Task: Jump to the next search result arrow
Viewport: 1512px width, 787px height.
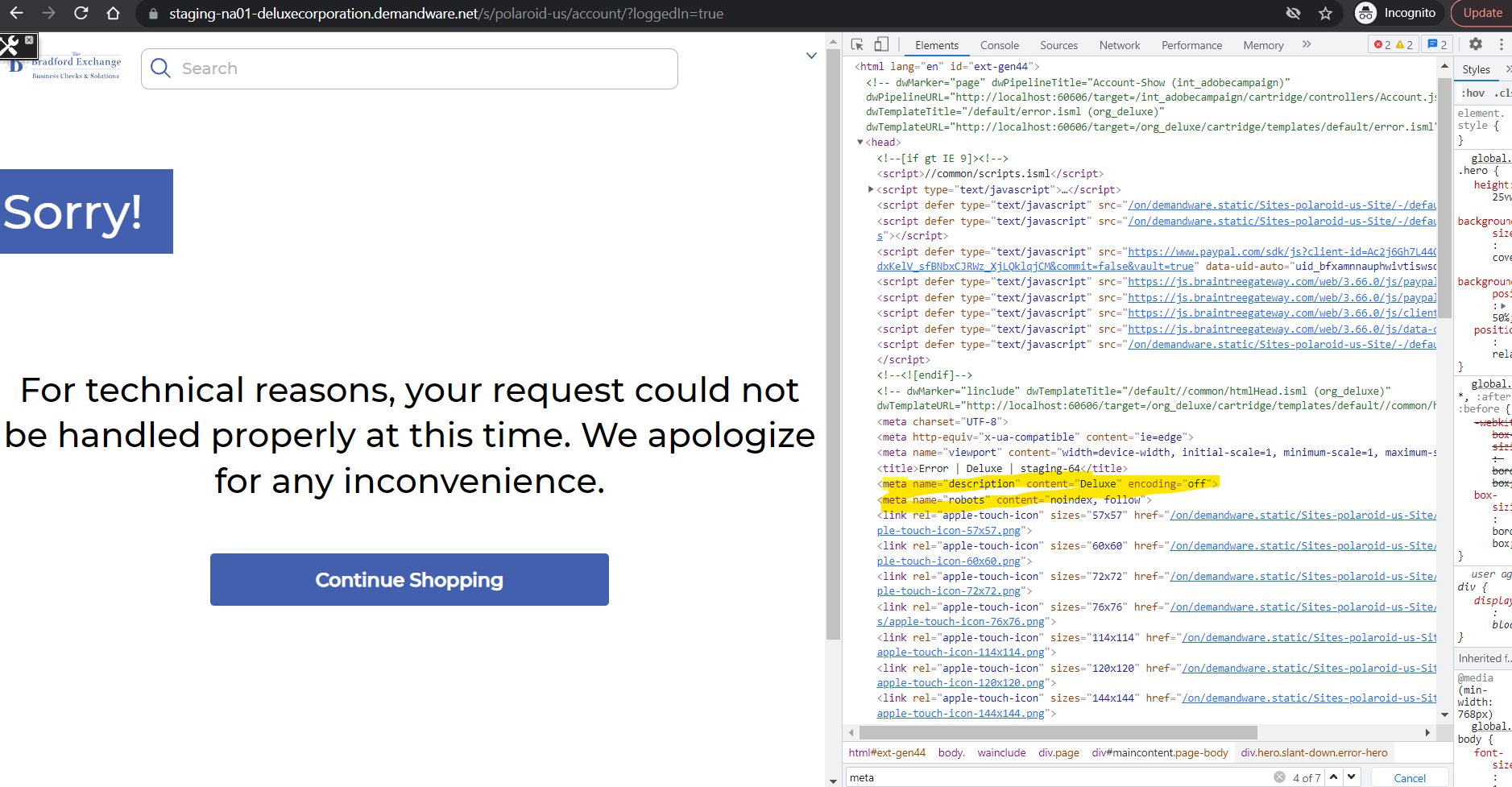Action: tap(1352, 777)
